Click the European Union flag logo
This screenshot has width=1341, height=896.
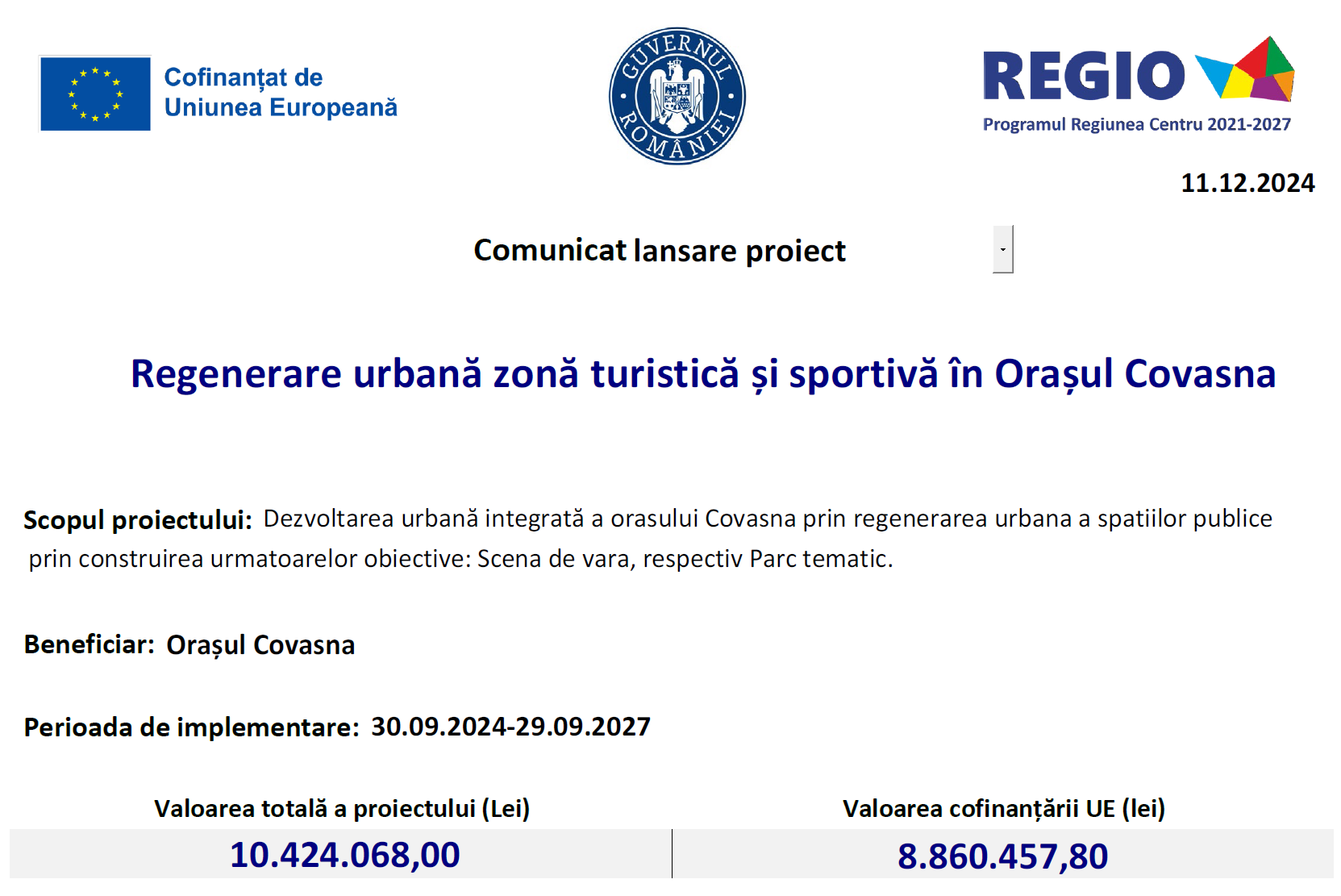[95, 94]
